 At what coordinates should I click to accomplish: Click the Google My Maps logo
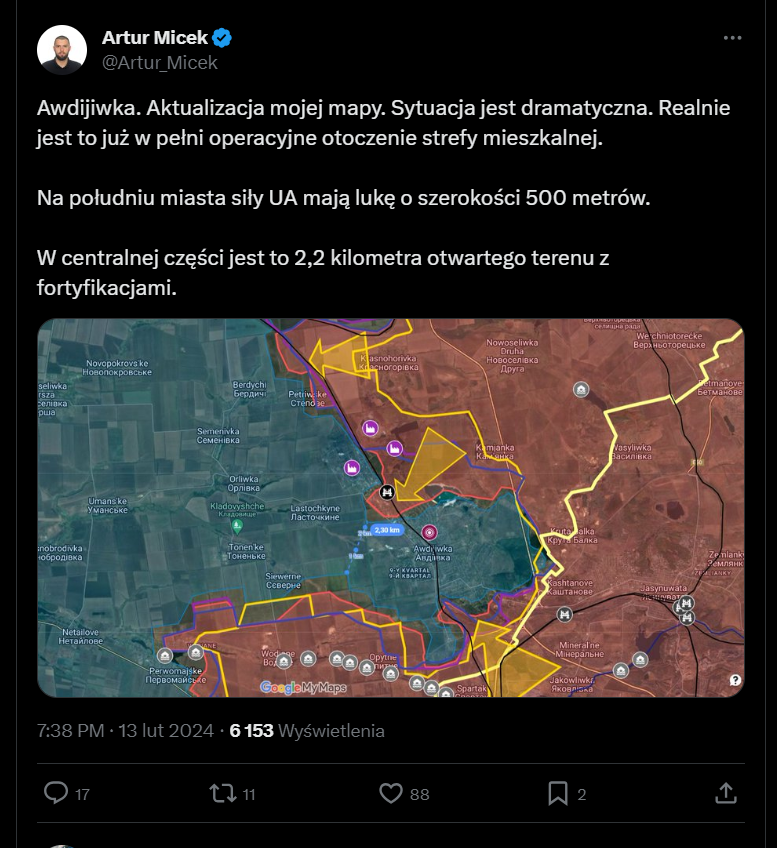(x=303, y=687)
